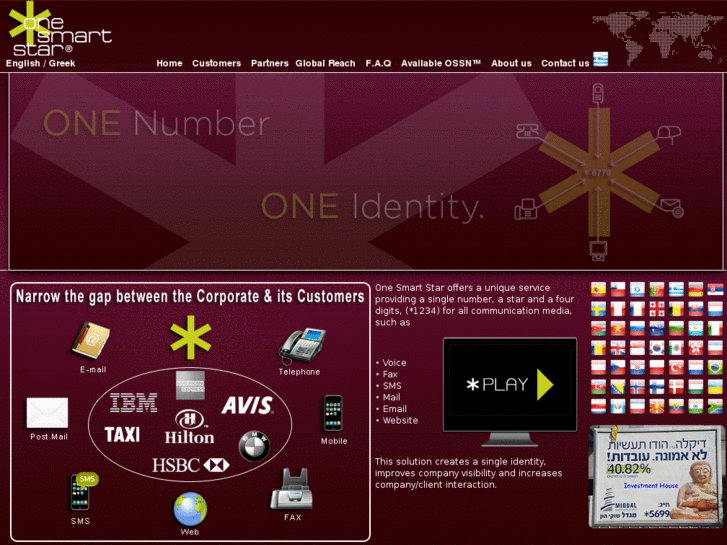
Task: Select the Spain flag
Action: 599,289
